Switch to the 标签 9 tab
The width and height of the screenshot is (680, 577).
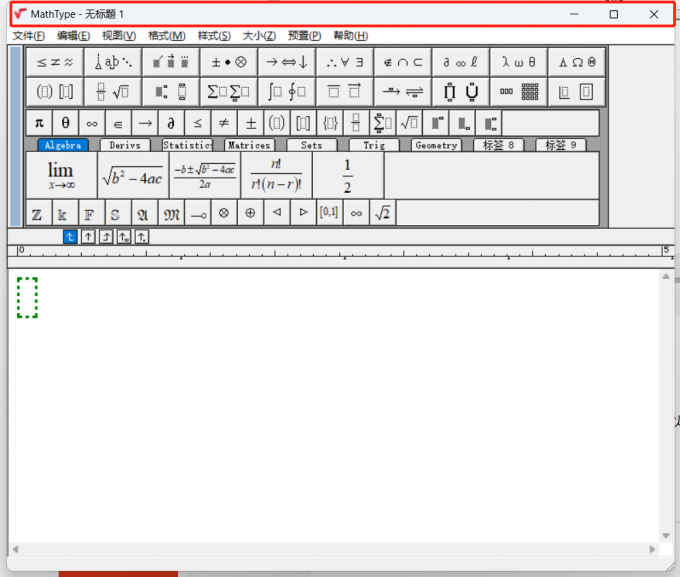(x=561, y=145)
